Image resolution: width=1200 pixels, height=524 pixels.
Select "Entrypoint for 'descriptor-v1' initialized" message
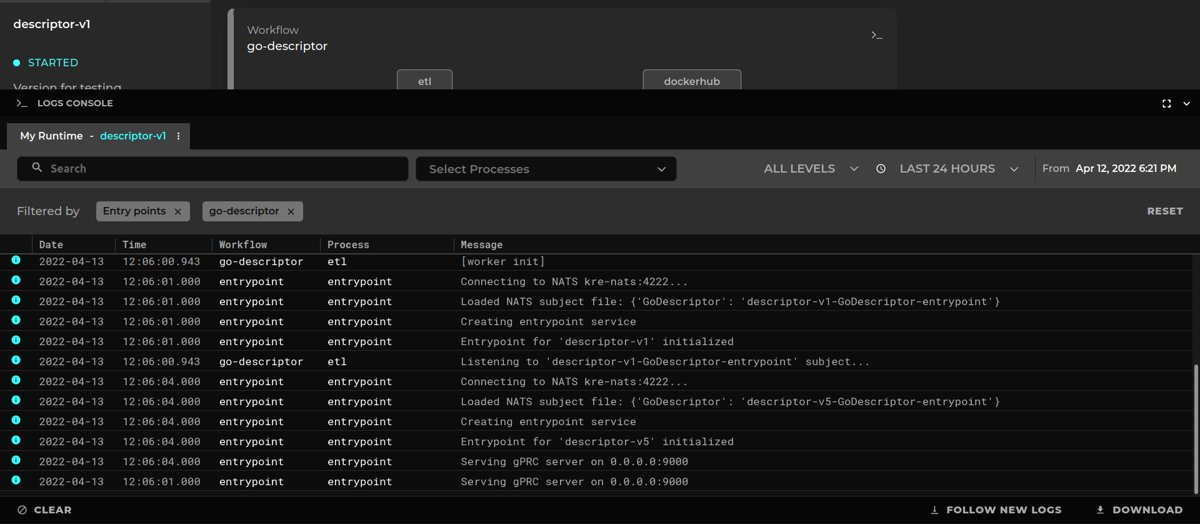597,342
